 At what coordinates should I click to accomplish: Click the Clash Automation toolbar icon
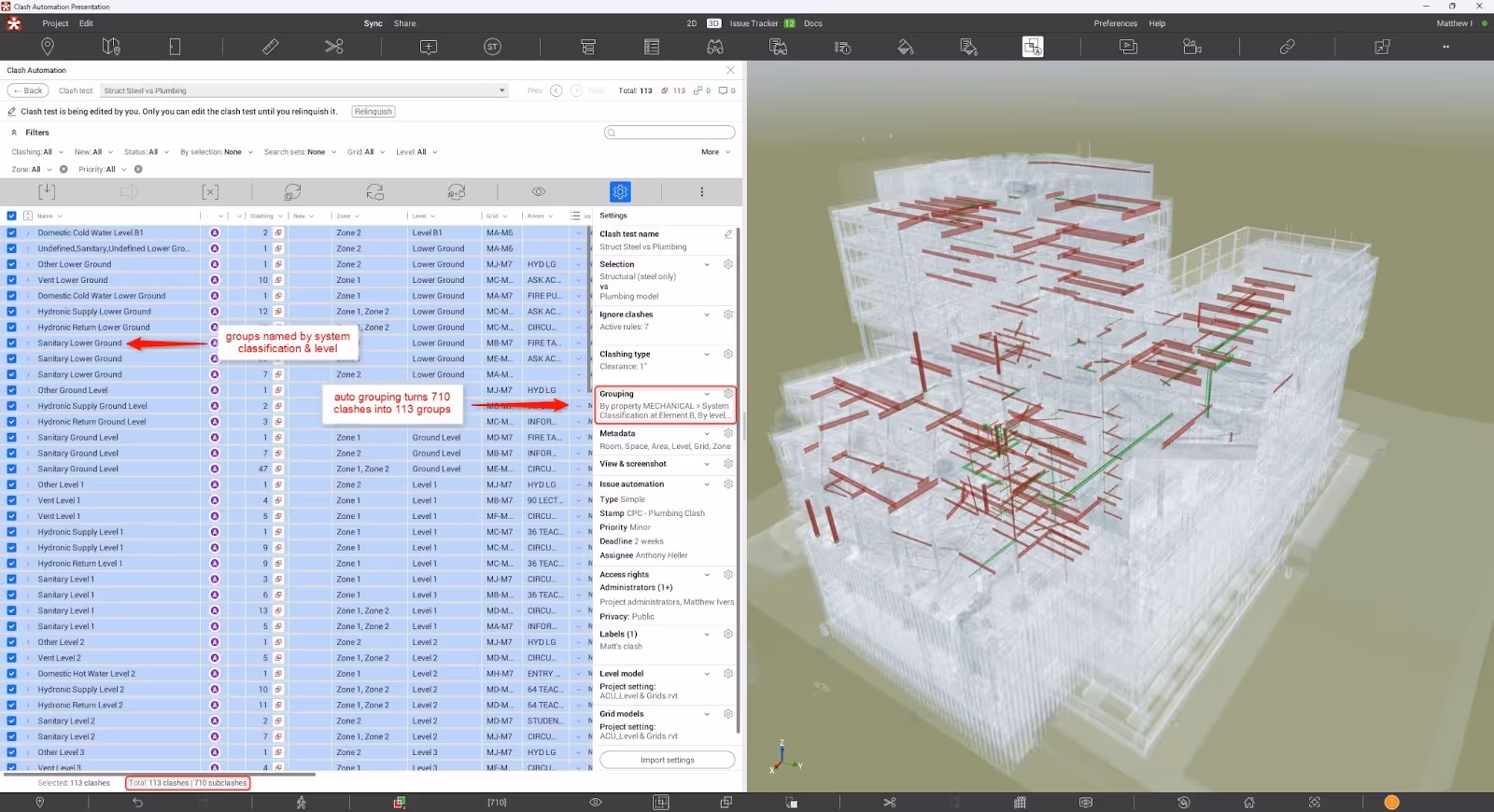click(1033, 47)
